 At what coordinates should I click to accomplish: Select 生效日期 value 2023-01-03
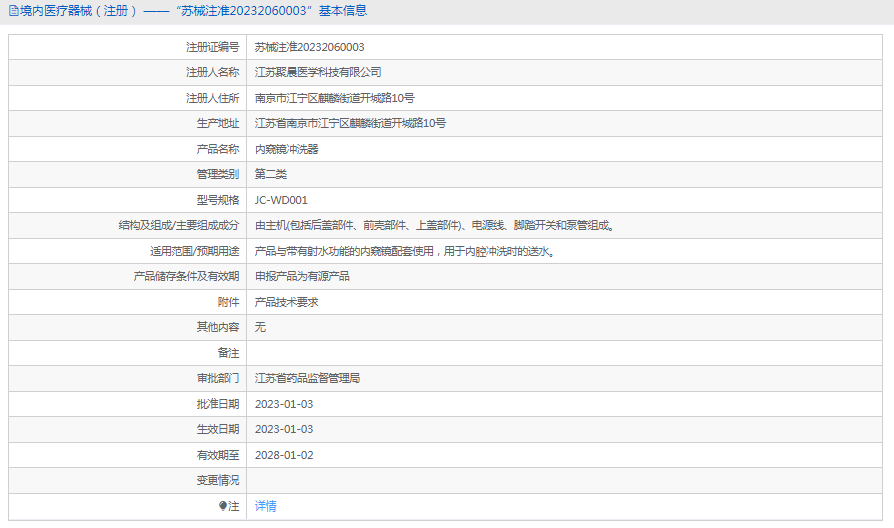click(x=284, y=429)
